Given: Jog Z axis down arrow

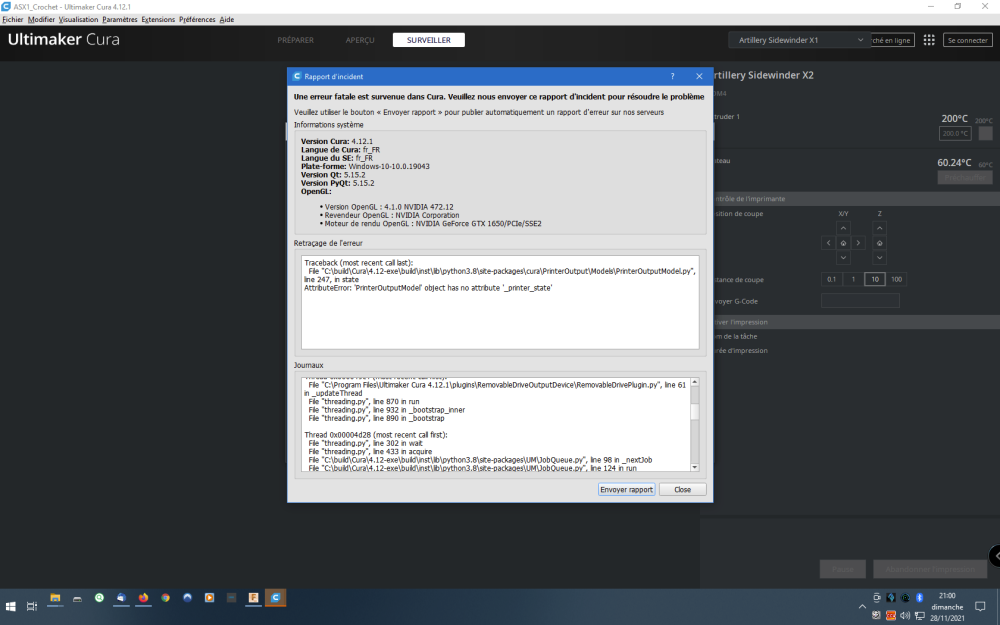Looking at the screenshot, I should click(x=879, y=258).
